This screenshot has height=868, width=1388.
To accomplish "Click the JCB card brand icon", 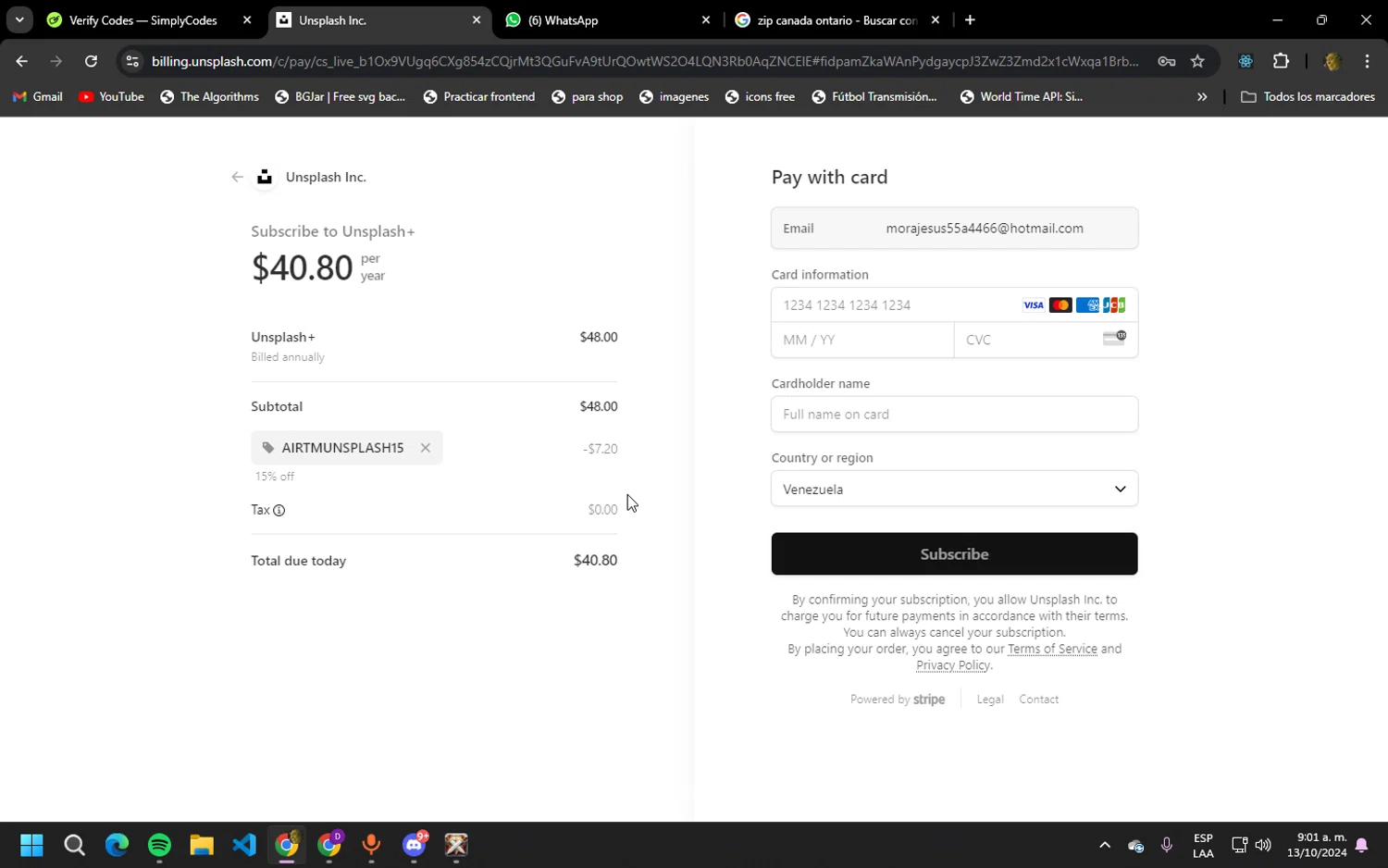I will coord(1114,305).
